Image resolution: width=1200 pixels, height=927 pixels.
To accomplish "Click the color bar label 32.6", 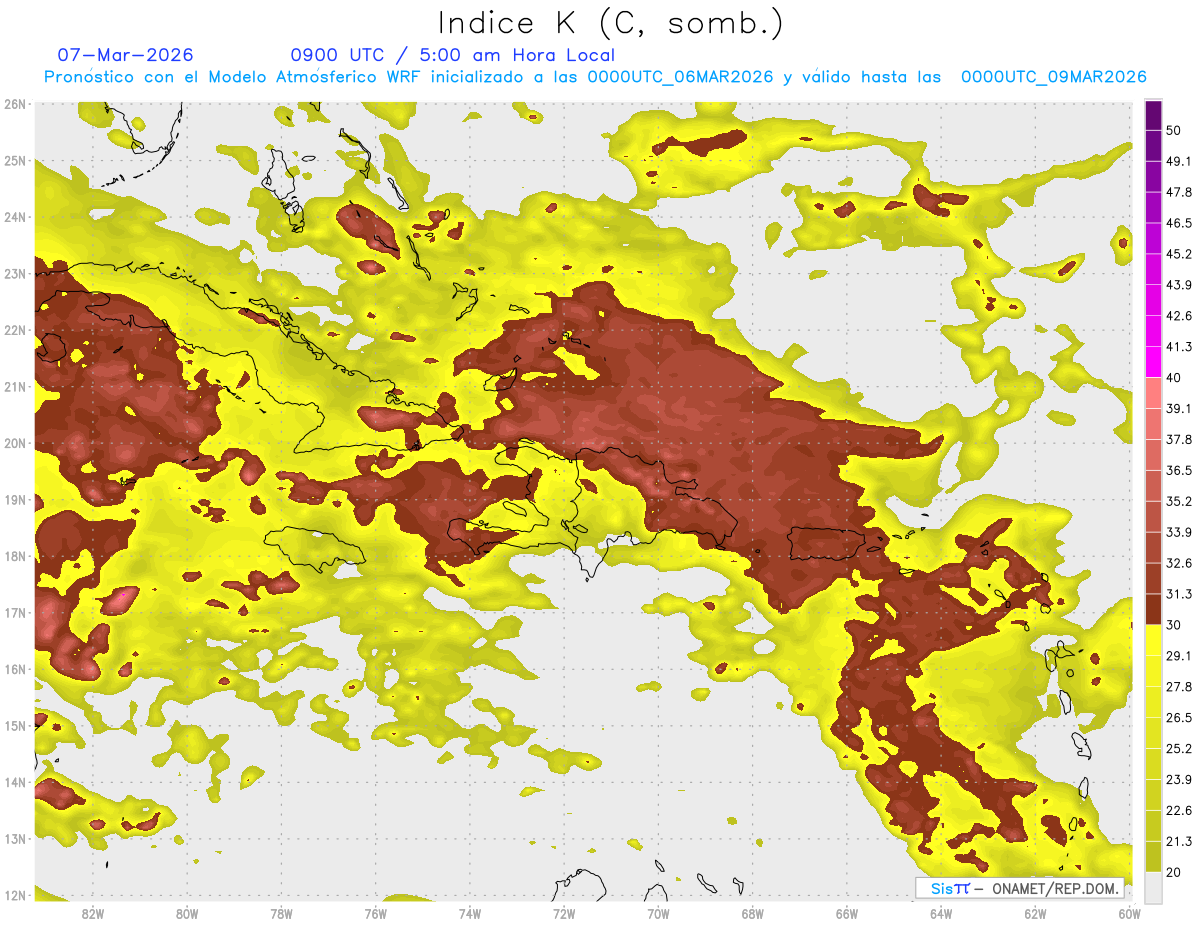I will point(1179,563).
